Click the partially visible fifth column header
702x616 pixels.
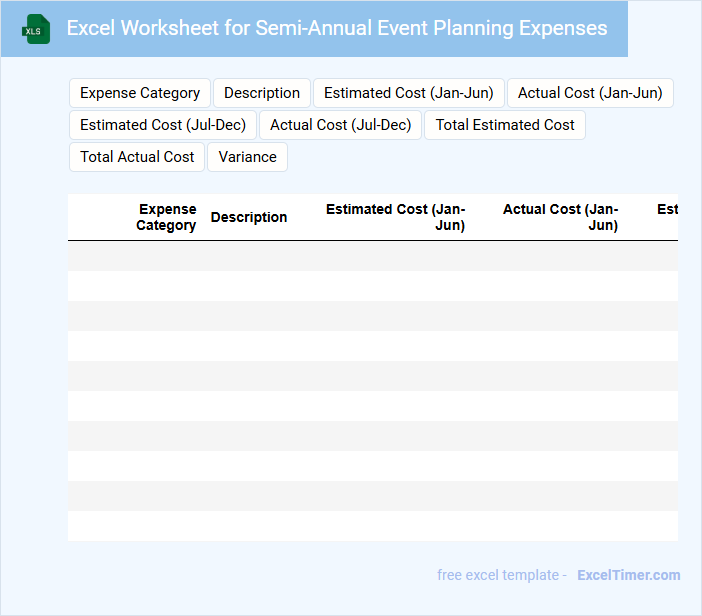click(667, 210)
